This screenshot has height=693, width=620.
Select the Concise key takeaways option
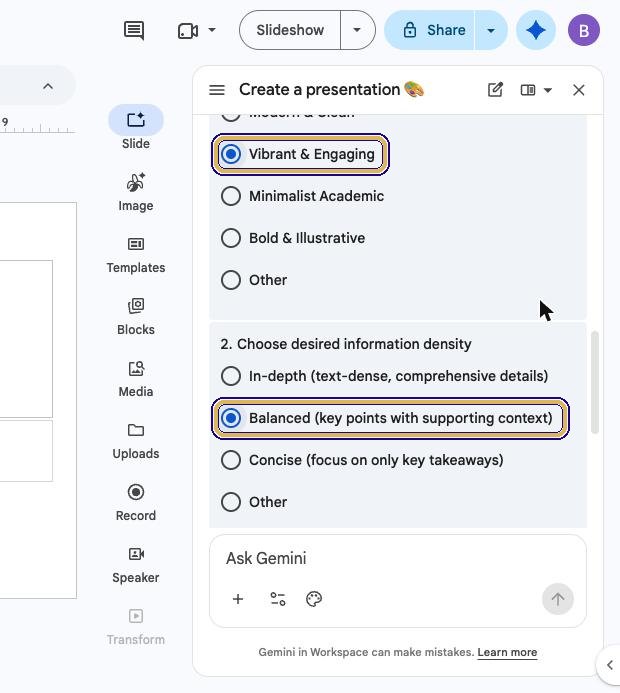coord(362,460)
